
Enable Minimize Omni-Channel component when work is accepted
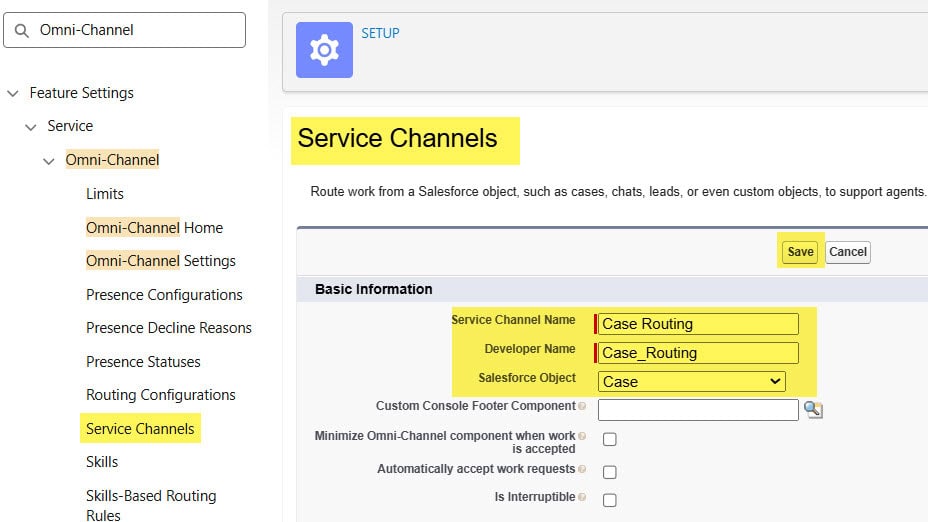pyautogui.click(x=610, y=439)
